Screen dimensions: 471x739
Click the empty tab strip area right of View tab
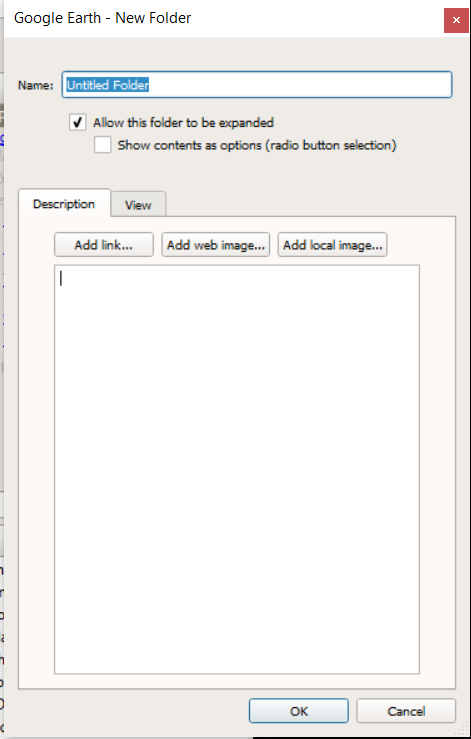(311, 204)
